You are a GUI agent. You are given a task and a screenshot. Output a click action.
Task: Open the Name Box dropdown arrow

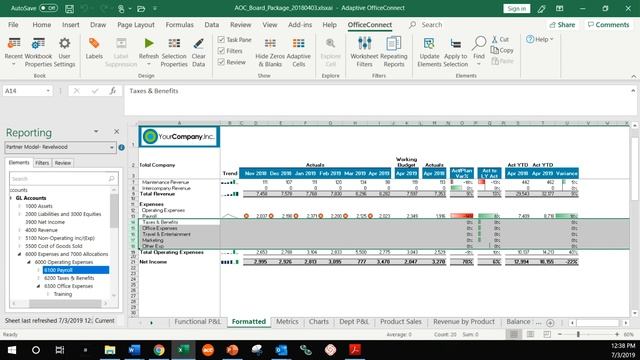click(x=48, y=91)
